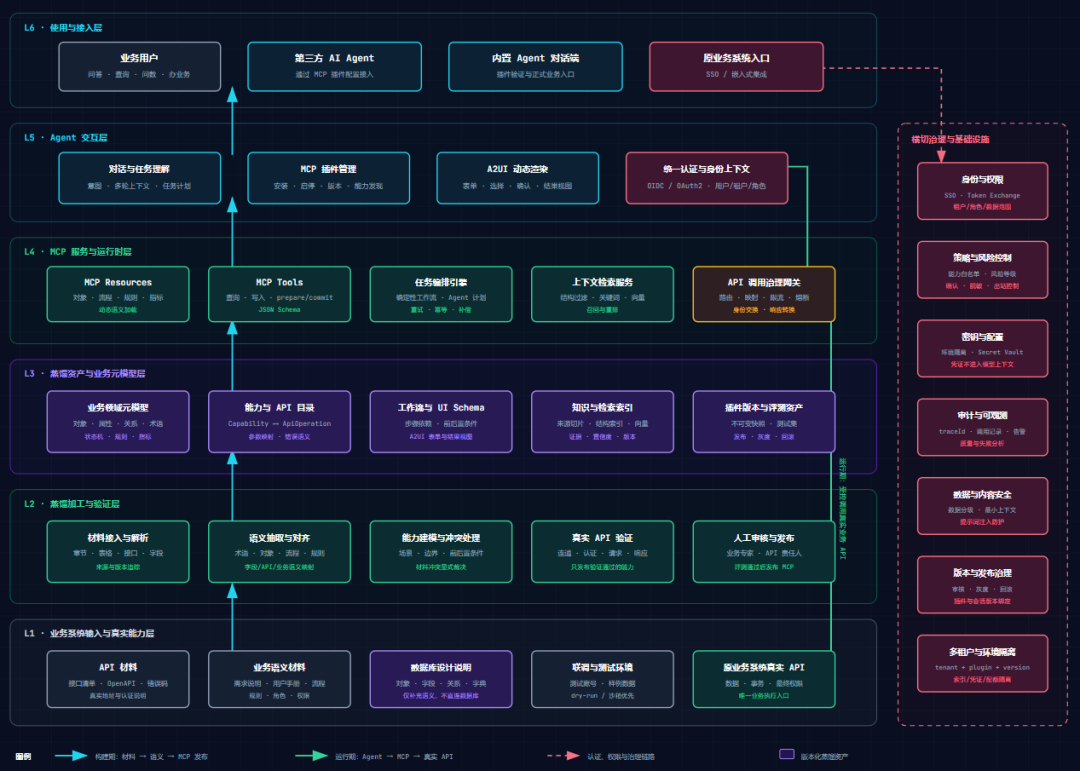Select the A2UI 动态渲染 box

(x=517, y=178)
